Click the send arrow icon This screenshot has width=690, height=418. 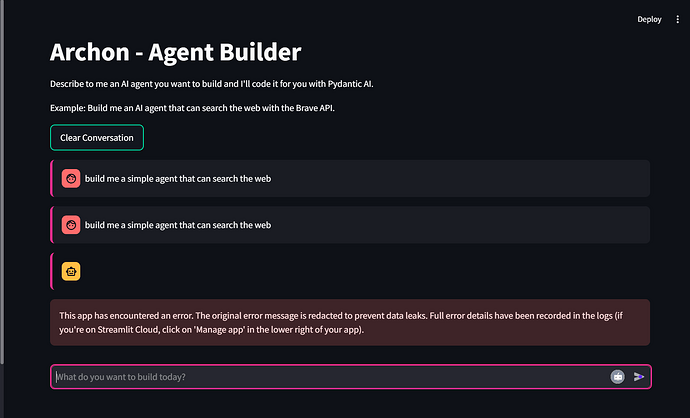(639, 377)
